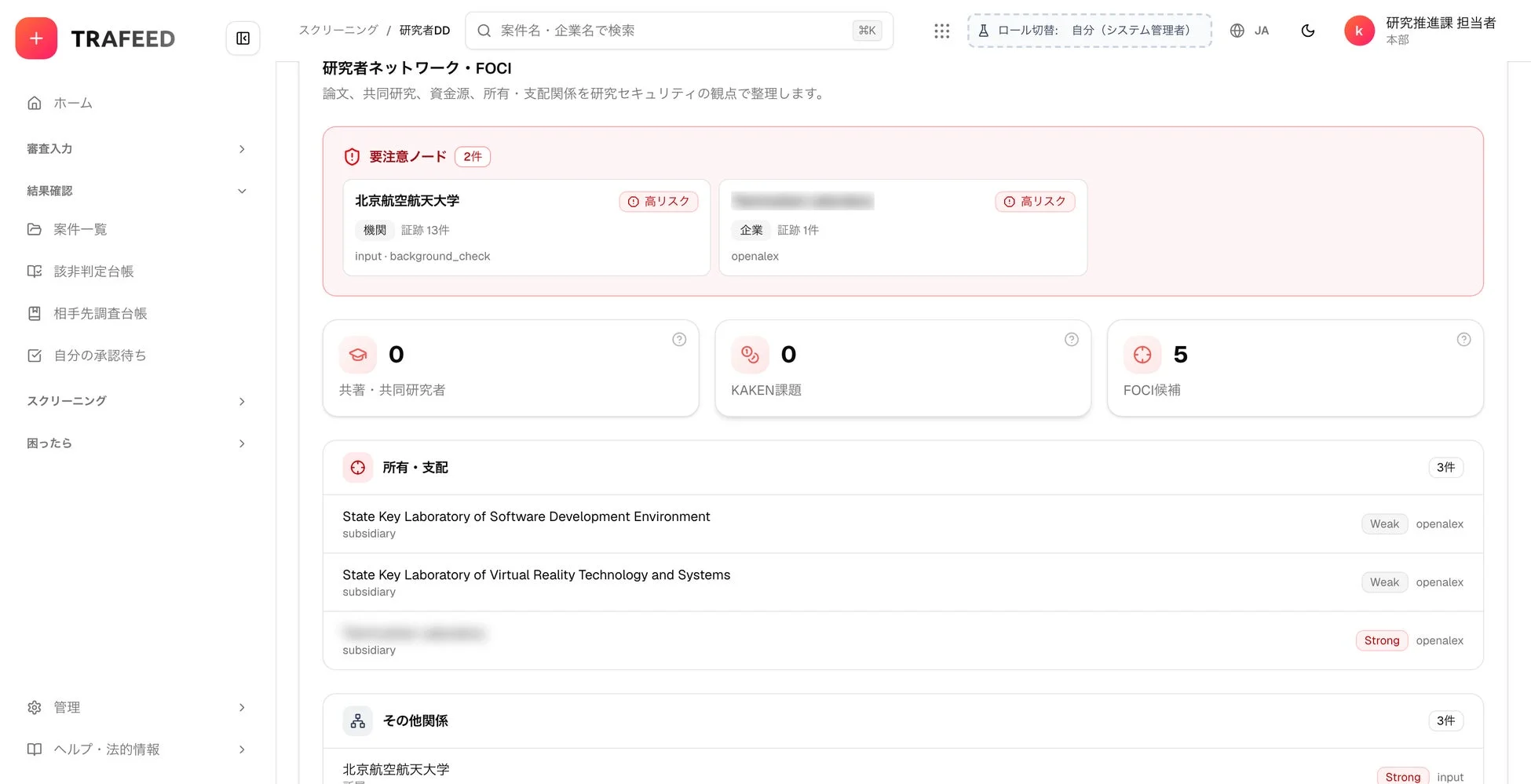Click the user avatar k
Viewport: 1531px width, 784px height.
coord(1359,31)
